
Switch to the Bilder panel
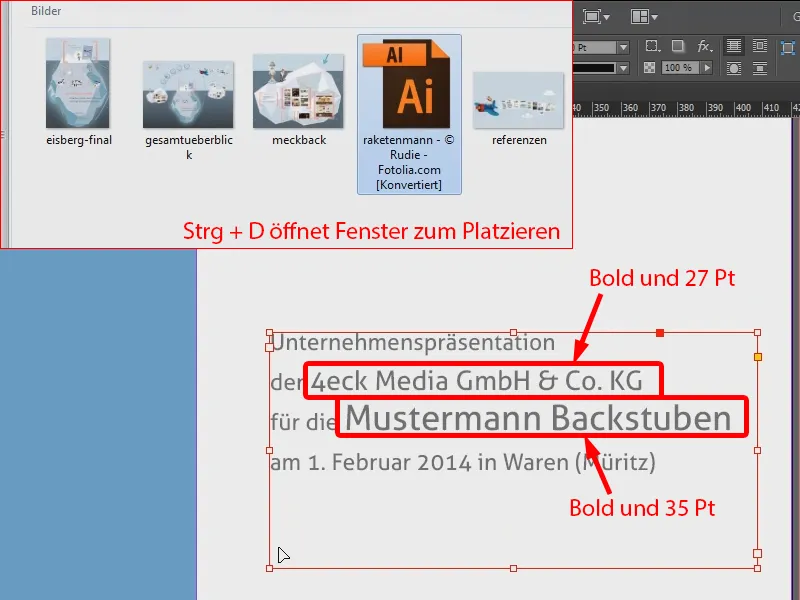point(45,12)
